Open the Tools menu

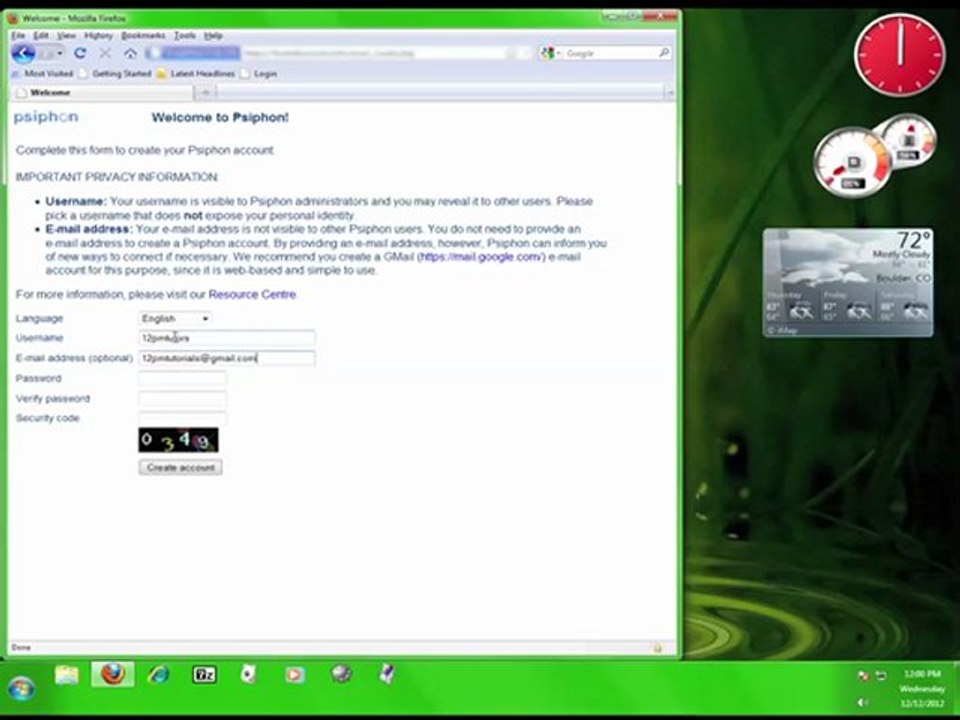[185, 36]
